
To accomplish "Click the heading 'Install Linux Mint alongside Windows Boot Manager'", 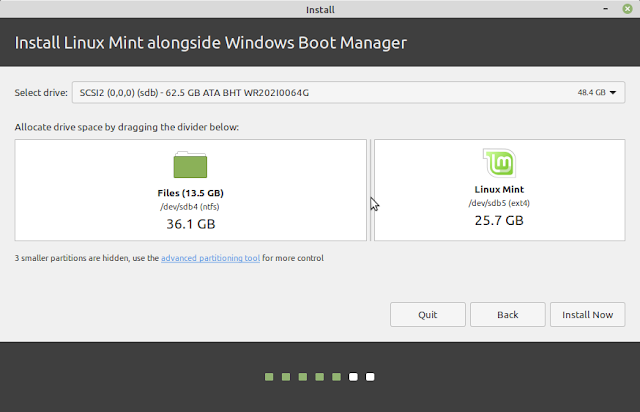I will click(x=211, y=42).
